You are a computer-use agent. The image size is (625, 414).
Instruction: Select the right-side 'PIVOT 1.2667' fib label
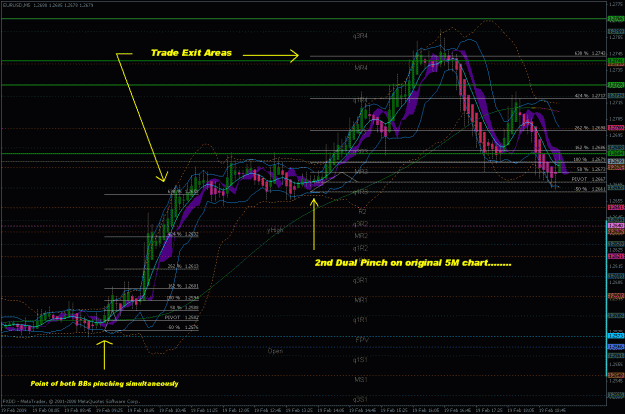(x=589, y=179)
